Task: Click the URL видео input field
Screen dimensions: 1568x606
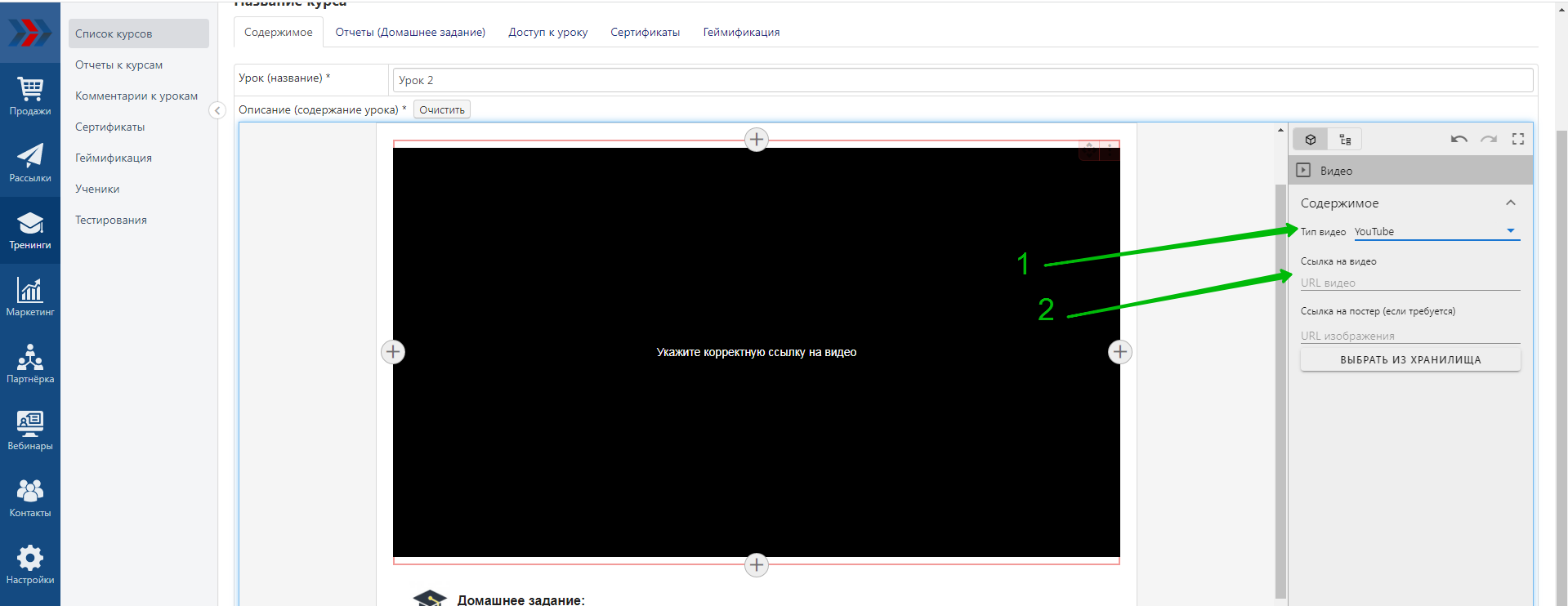Action: (x=1409, y=283)
